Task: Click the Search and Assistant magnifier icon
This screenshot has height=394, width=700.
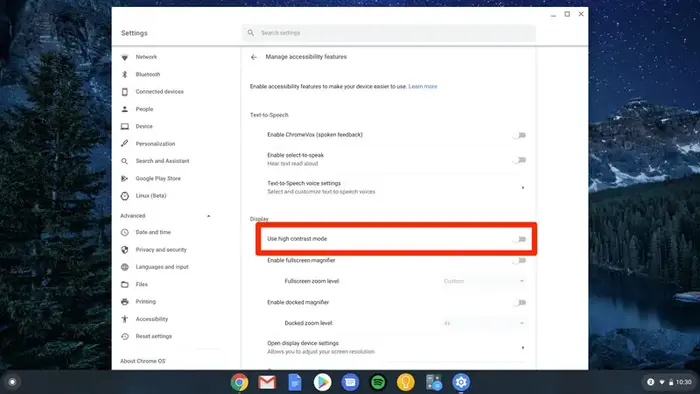Action: coord(125,161)
